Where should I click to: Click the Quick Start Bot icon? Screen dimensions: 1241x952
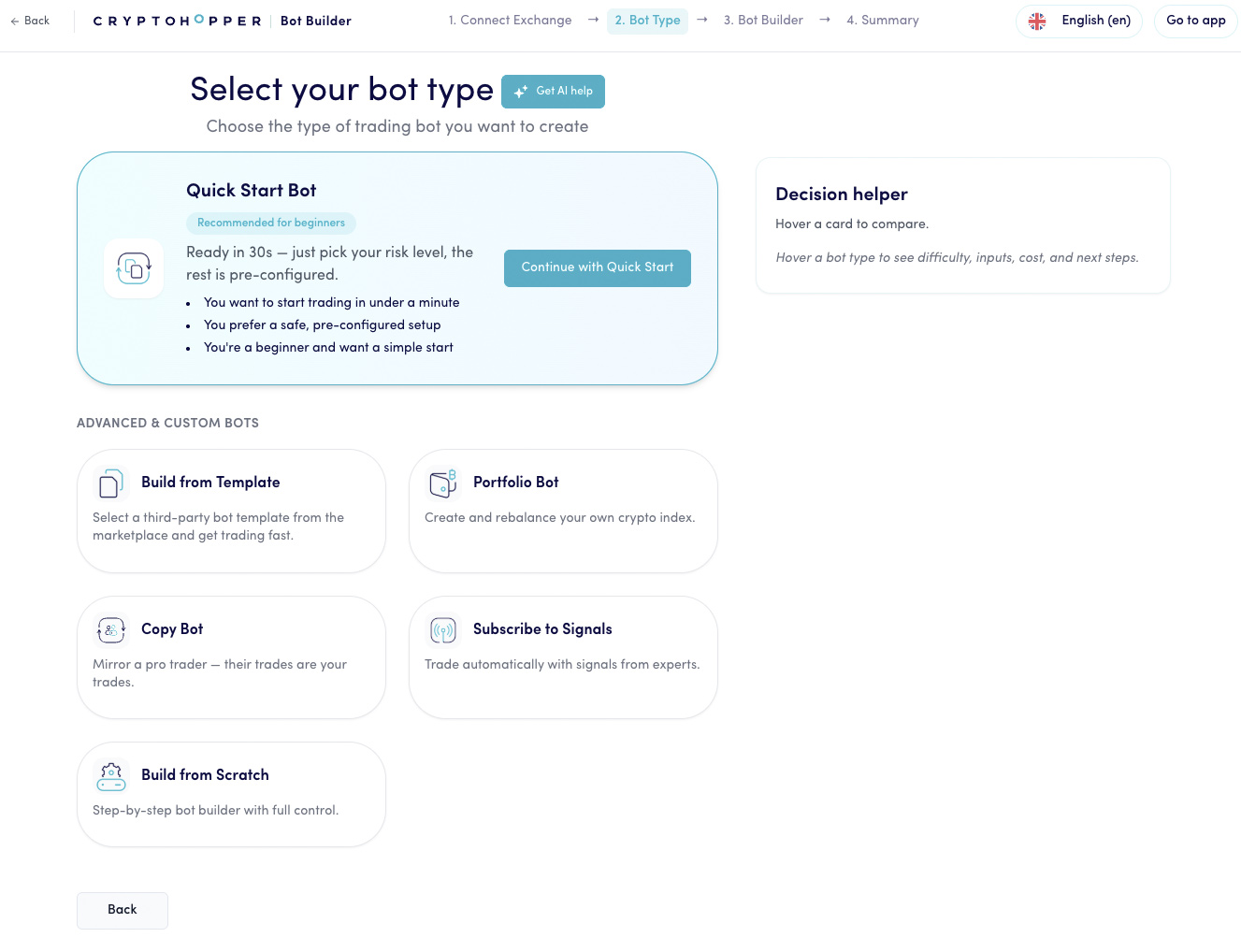(x=134, y=268)
